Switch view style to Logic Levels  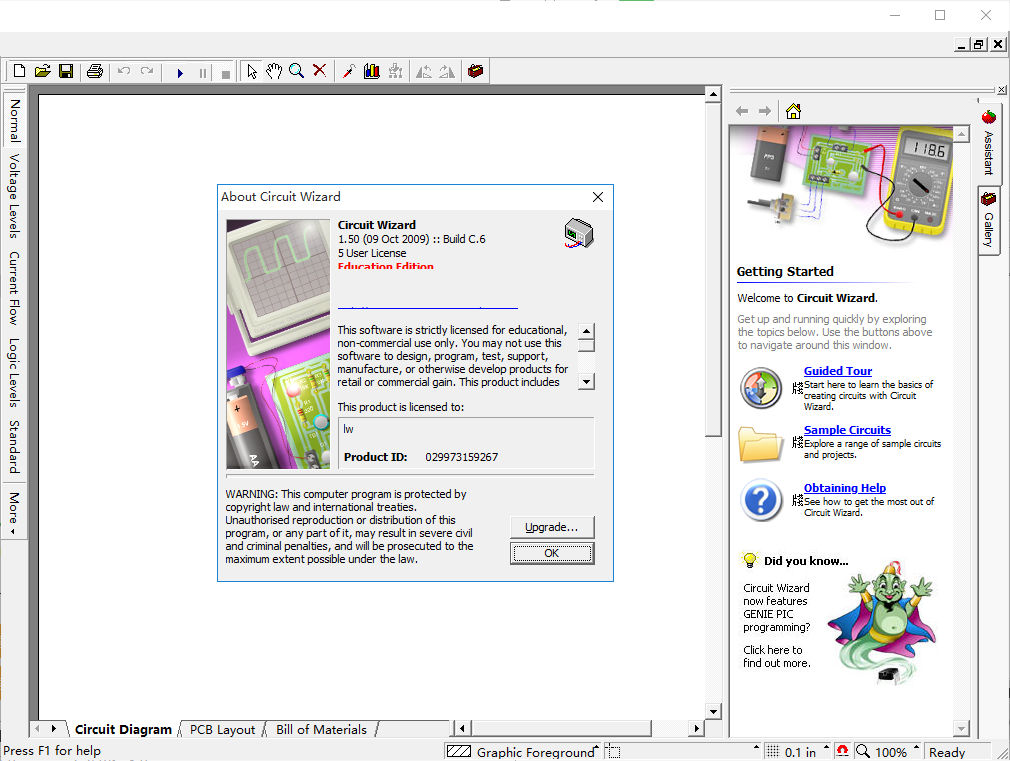tap(14, 372)
